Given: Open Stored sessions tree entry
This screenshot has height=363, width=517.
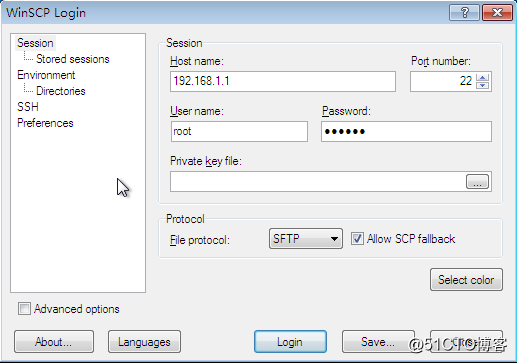Looking at the screenshot, I should point(73,59).
